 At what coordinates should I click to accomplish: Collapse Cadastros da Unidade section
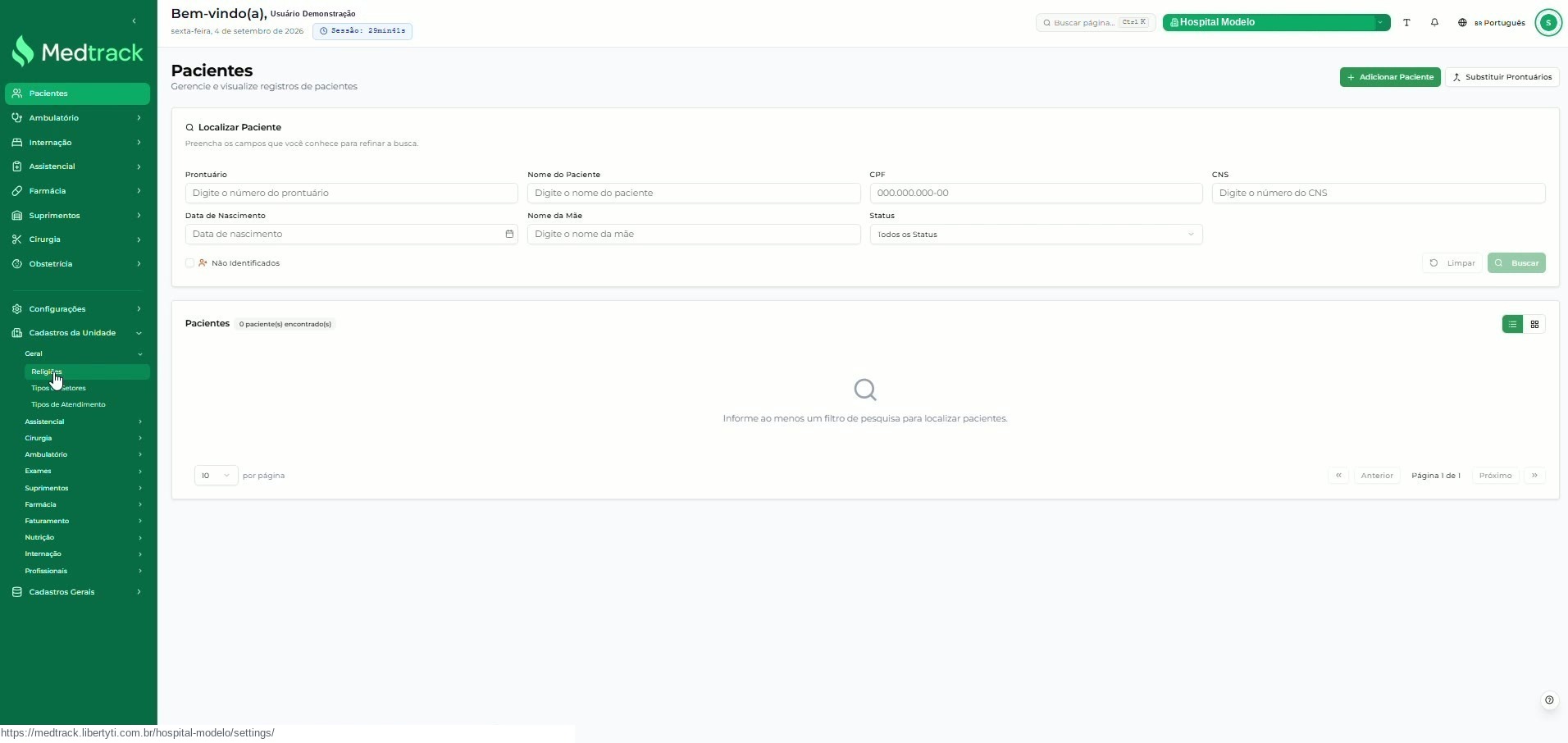coord(78,333)
